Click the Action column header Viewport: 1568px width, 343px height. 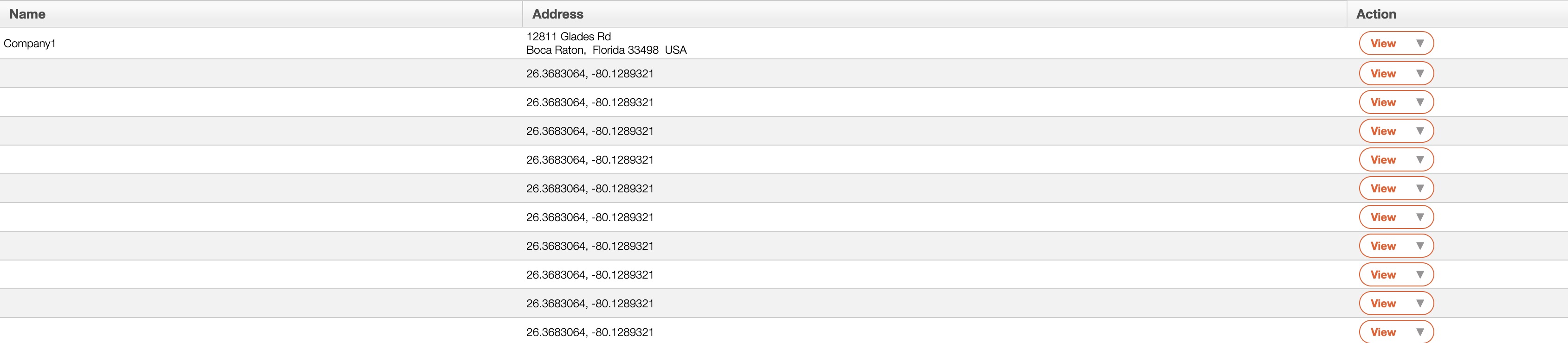pyautogui.click(x=1376, y=14)
